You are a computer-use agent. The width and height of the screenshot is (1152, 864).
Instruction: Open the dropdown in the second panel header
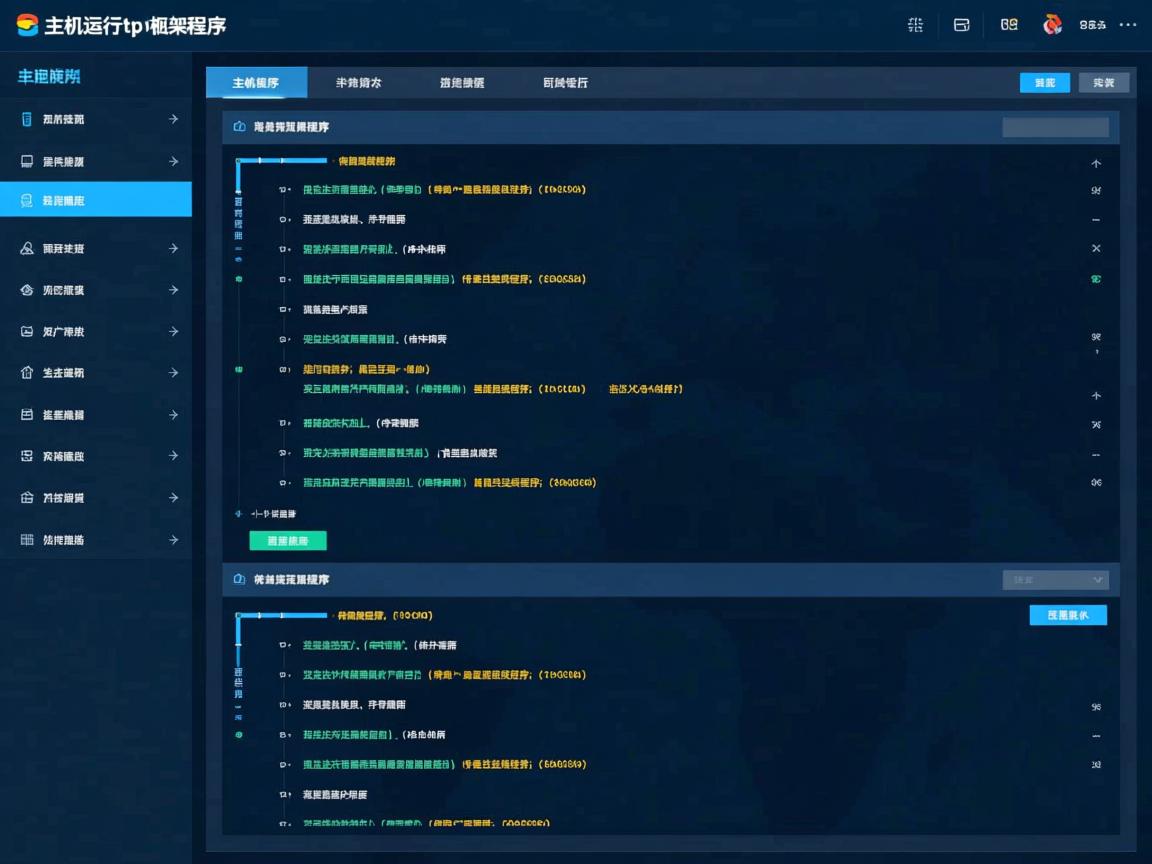[1055, 580]
